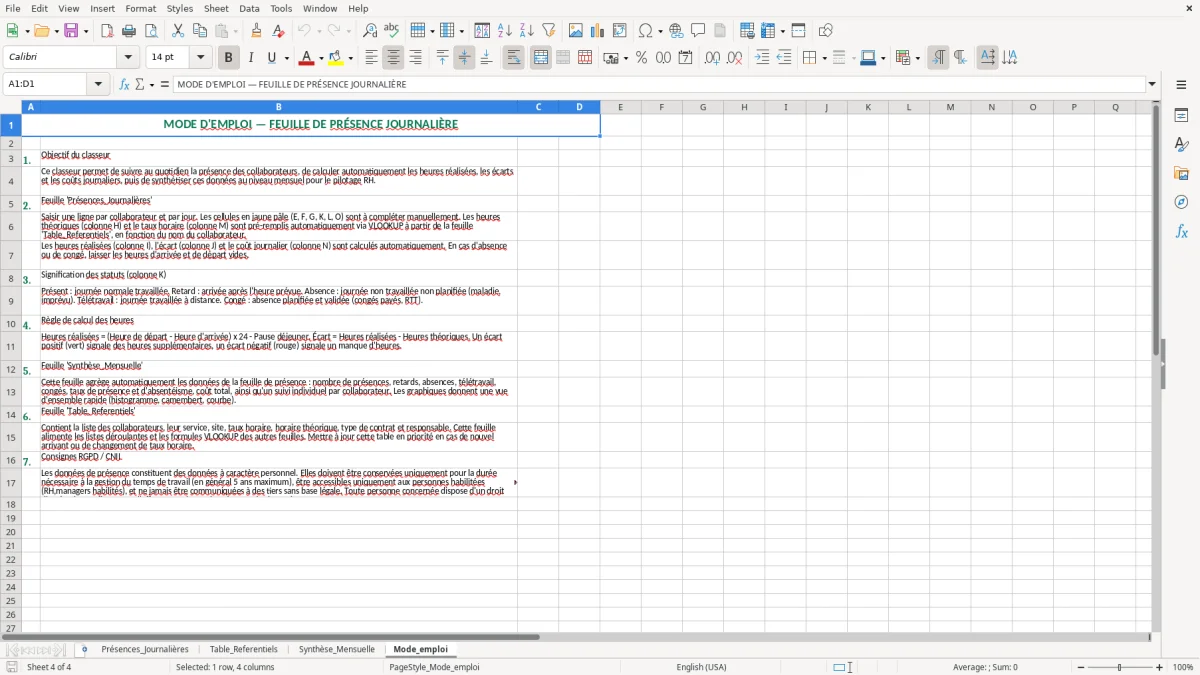Open Font Color dropdown arrow
The width and height of the screenshot is (1200, 675).
pos(321,58)
